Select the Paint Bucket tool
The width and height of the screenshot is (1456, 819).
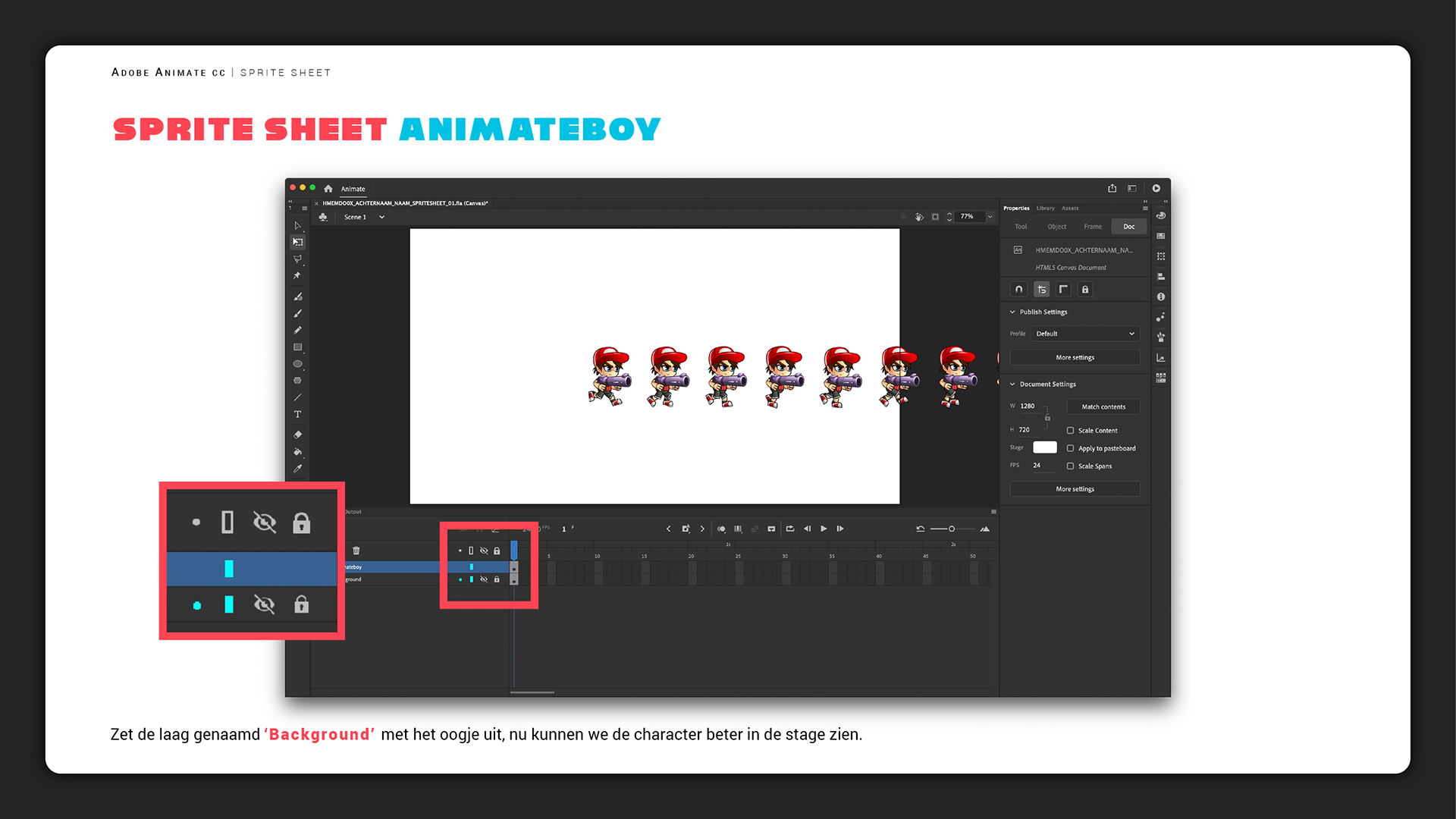[298, 452]
